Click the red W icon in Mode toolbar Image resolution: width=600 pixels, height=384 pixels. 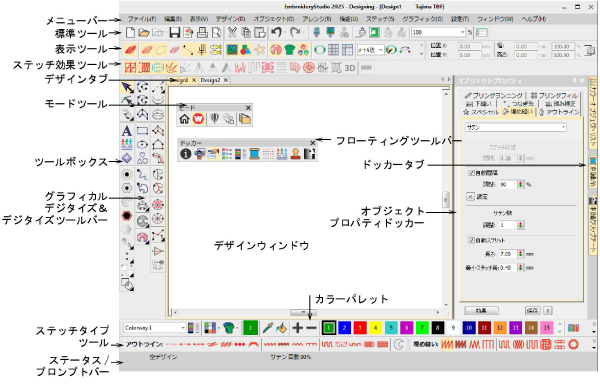[x=198, y=119]
